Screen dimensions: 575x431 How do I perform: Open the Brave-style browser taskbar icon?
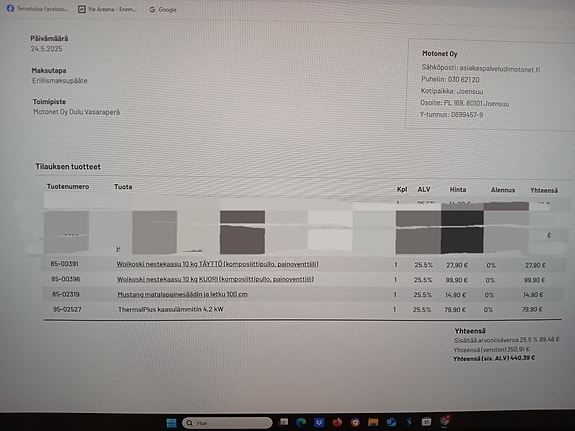[x=355, y=423]
